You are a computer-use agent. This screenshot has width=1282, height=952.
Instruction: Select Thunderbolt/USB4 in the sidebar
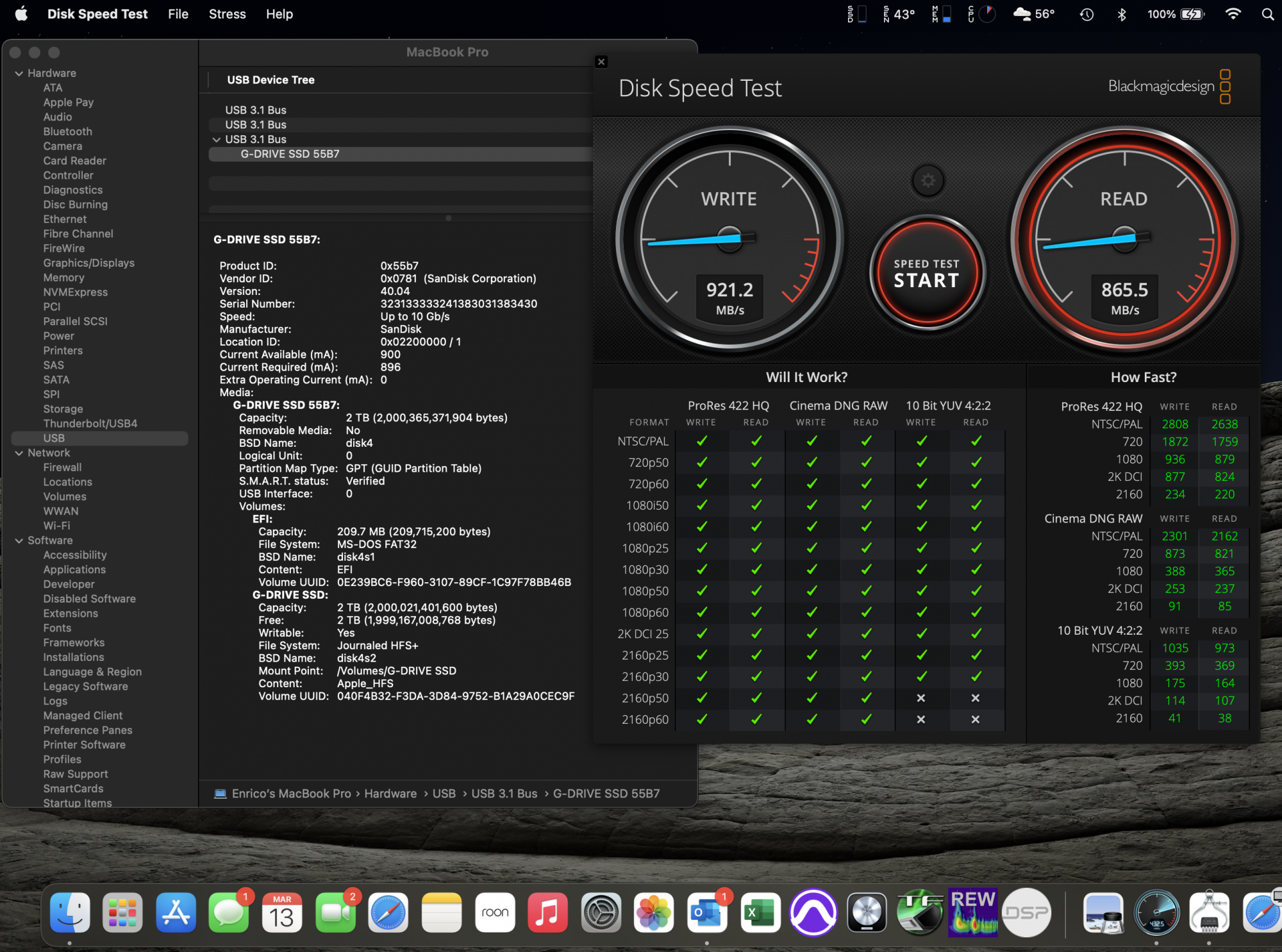(90, 424)
